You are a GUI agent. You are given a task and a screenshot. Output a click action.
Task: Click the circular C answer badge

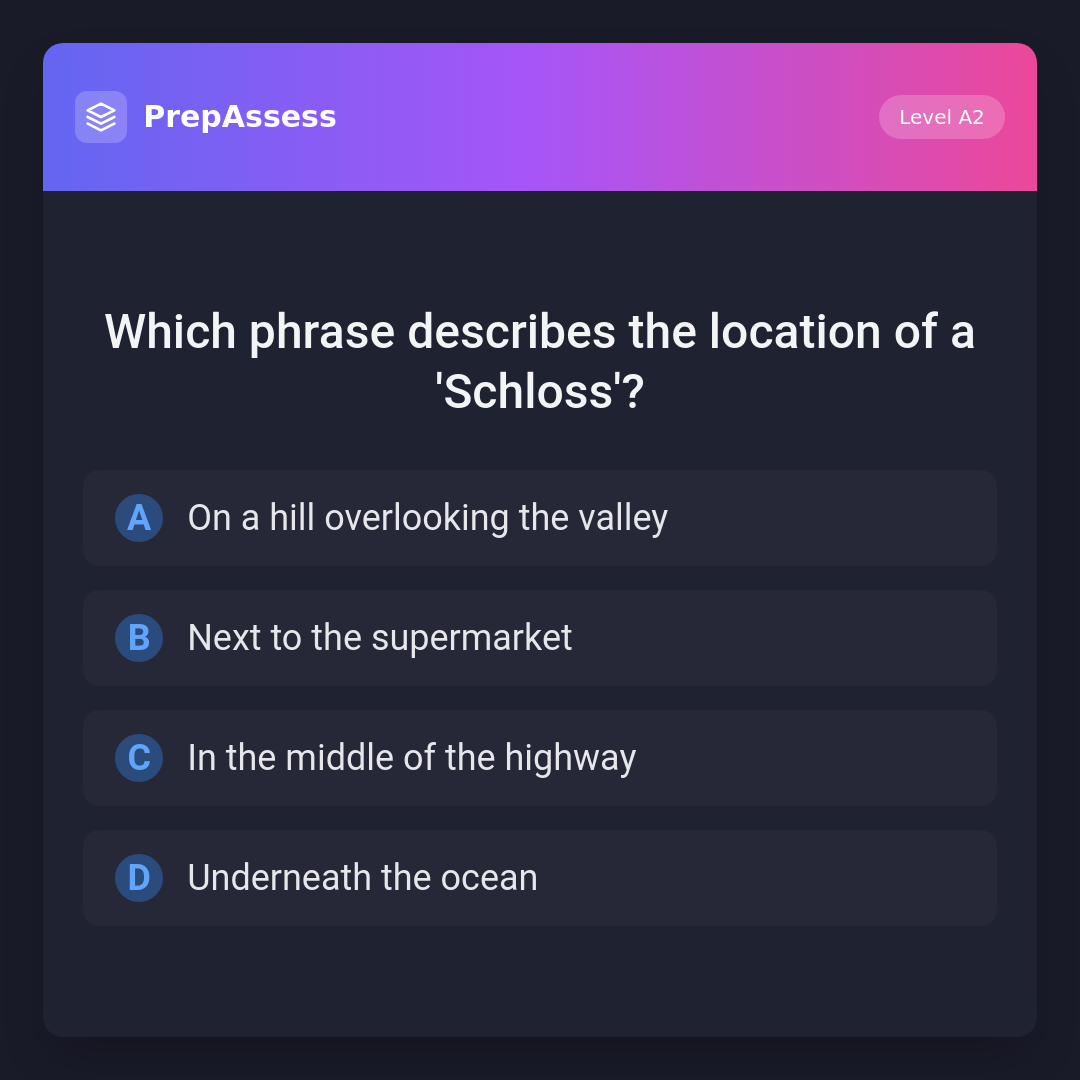tap(139, 758)
